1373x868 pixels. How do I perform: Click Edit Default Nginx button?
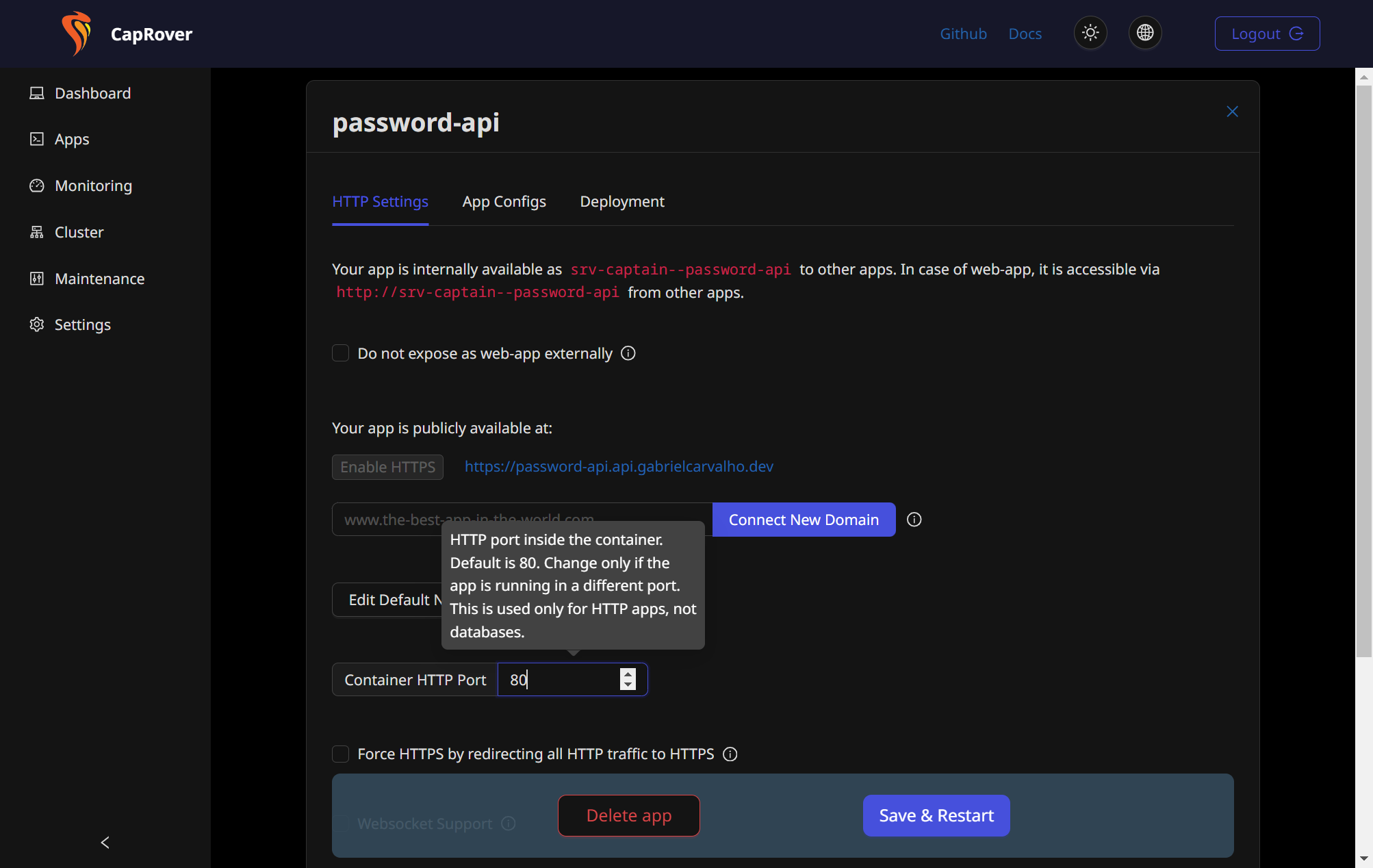tap(388, 600)
